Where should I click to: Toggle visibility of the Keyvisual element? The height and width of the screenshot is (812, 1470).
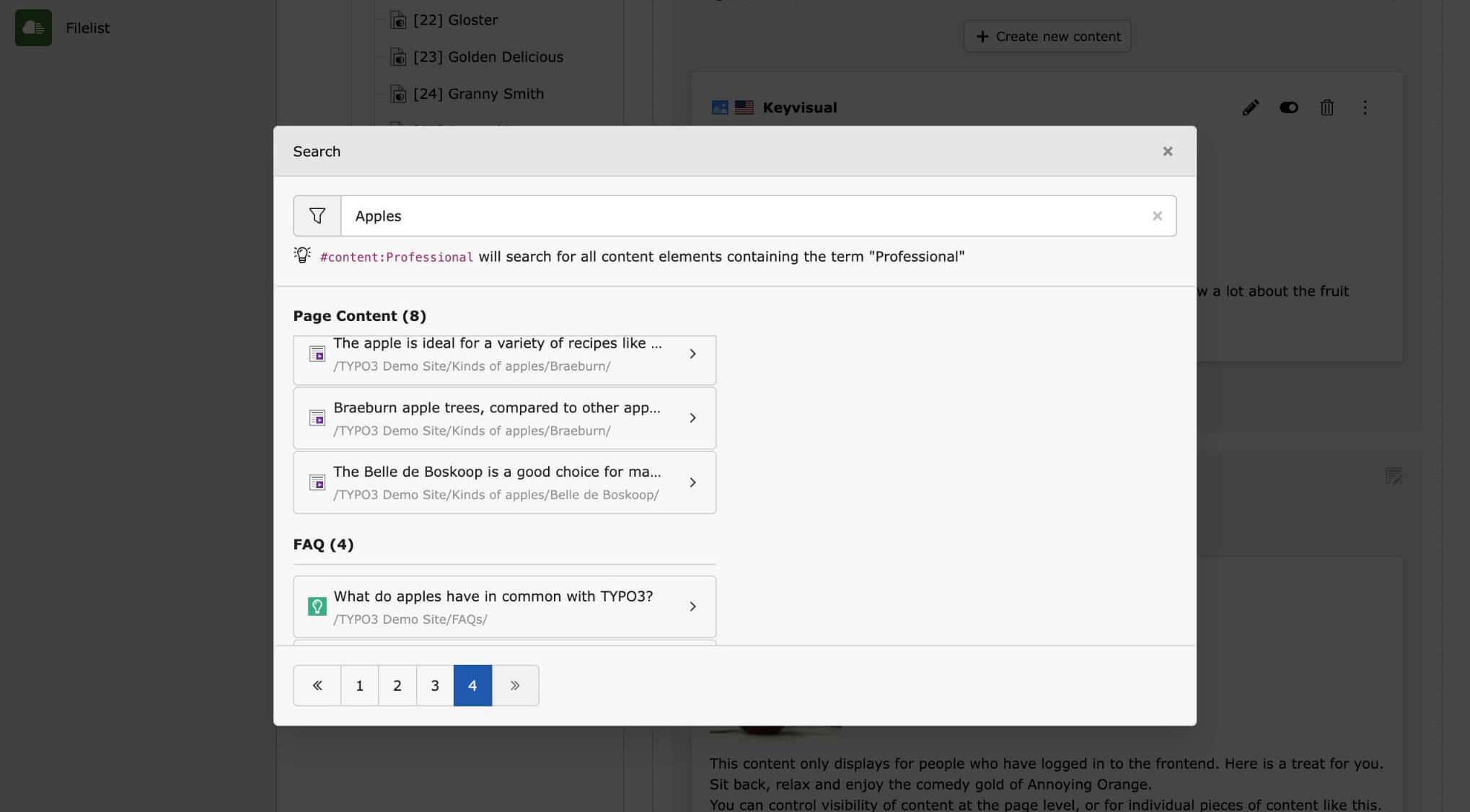click(x=1288, y=107)
